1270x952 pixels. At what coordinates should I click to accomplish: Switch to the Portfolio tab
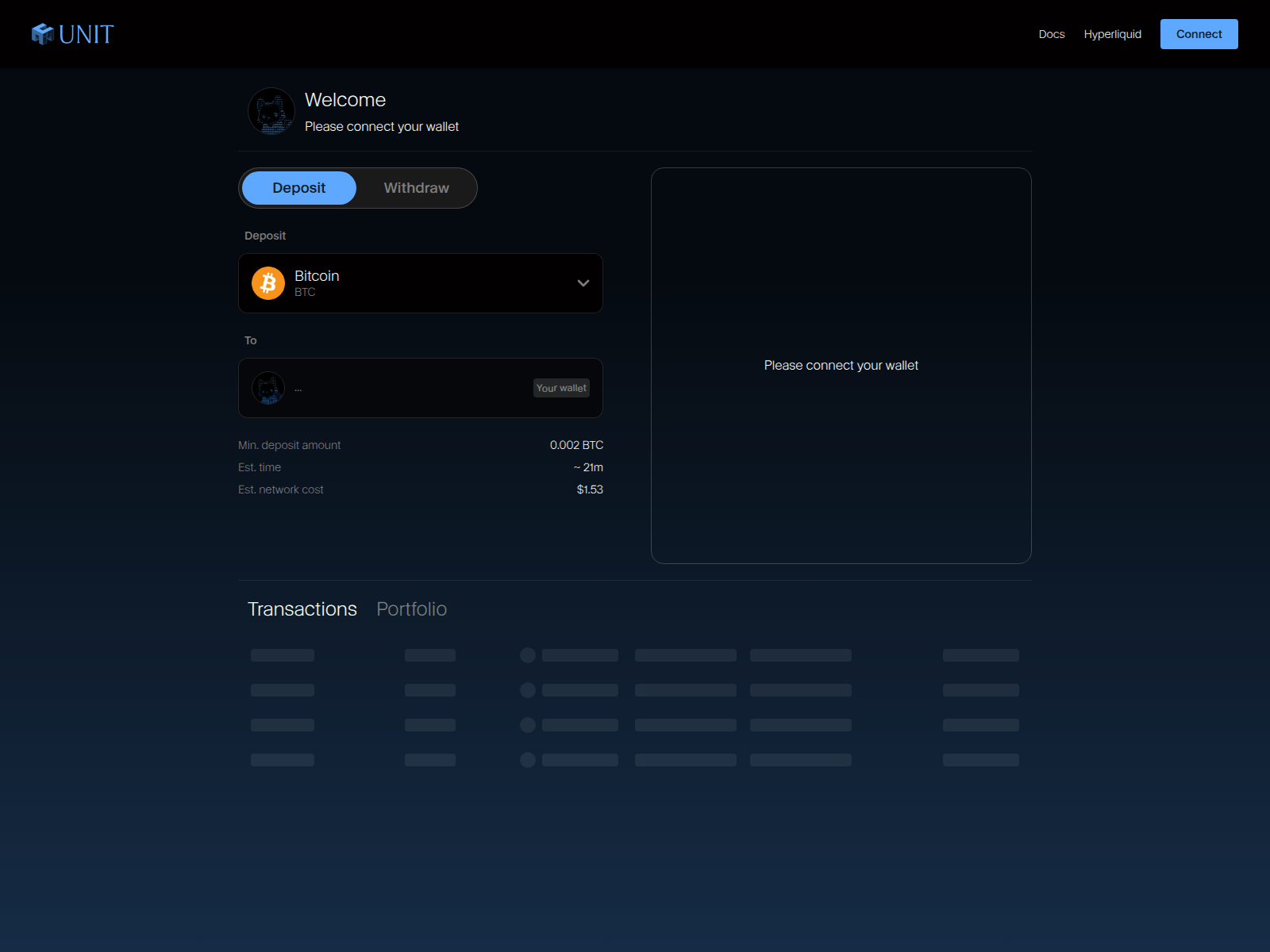click(x=411, y=609)
